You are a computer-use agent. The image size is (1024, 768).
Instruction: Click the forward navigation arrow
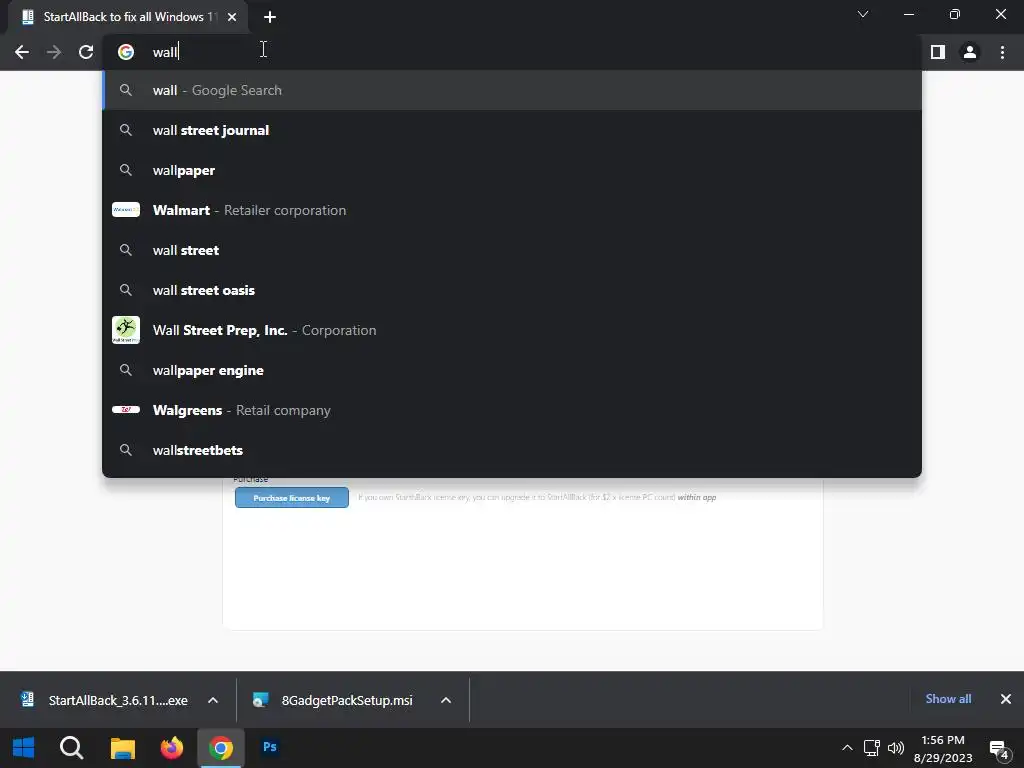tap(54, 52)
